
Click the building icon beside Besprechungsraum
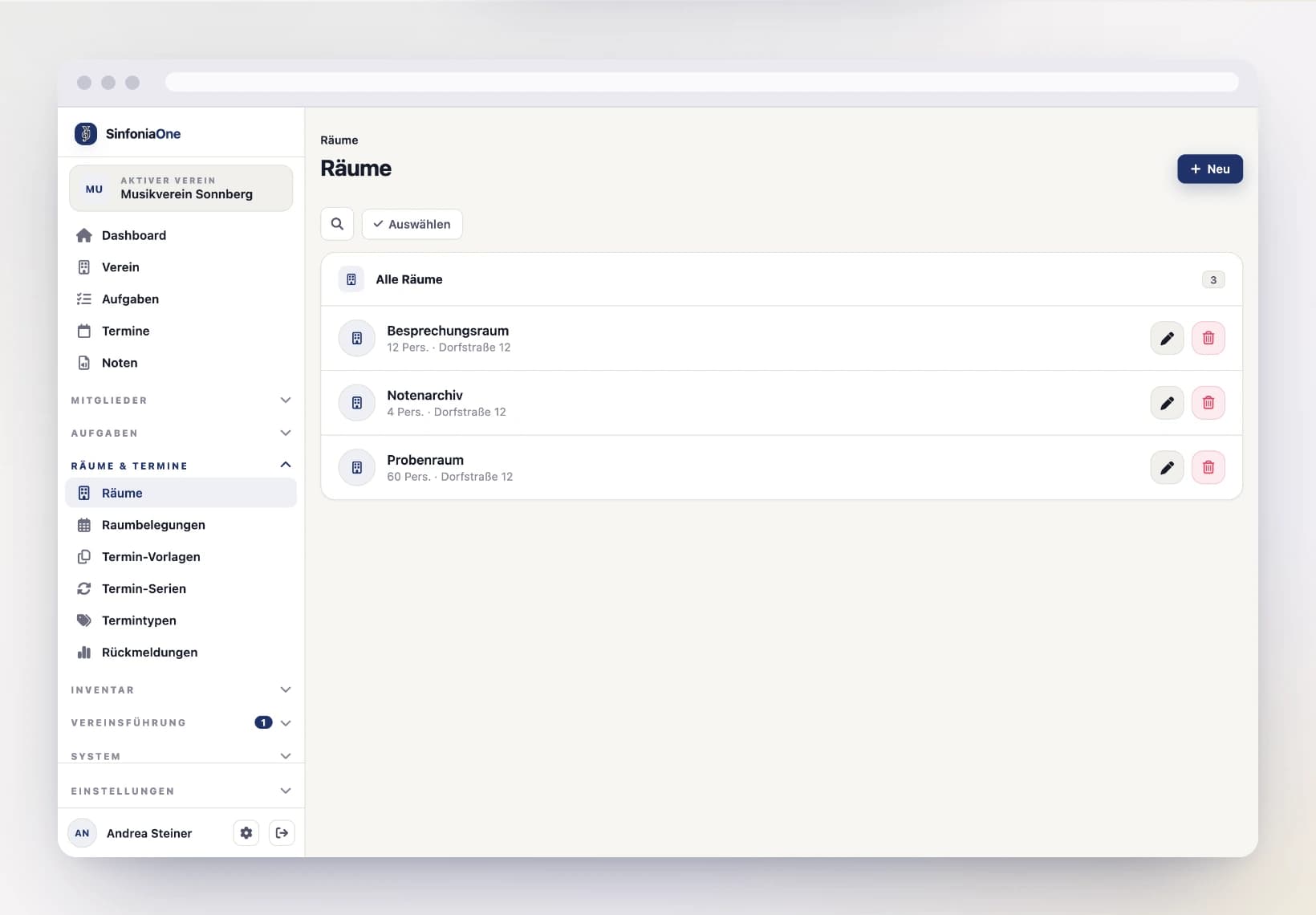point(357,338)
